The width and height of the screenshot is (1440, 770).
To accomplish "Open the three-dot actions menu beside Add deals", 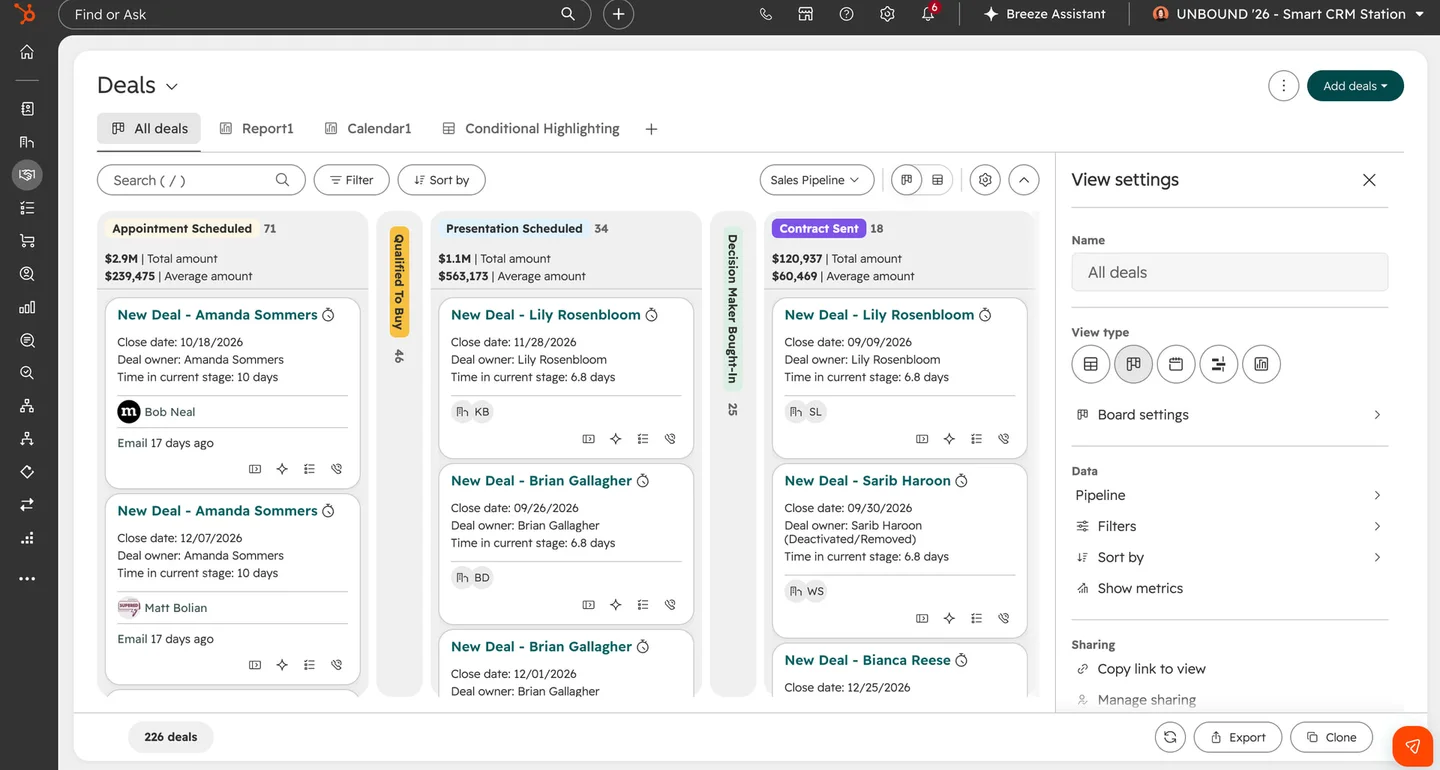I will pos(1284,86).
